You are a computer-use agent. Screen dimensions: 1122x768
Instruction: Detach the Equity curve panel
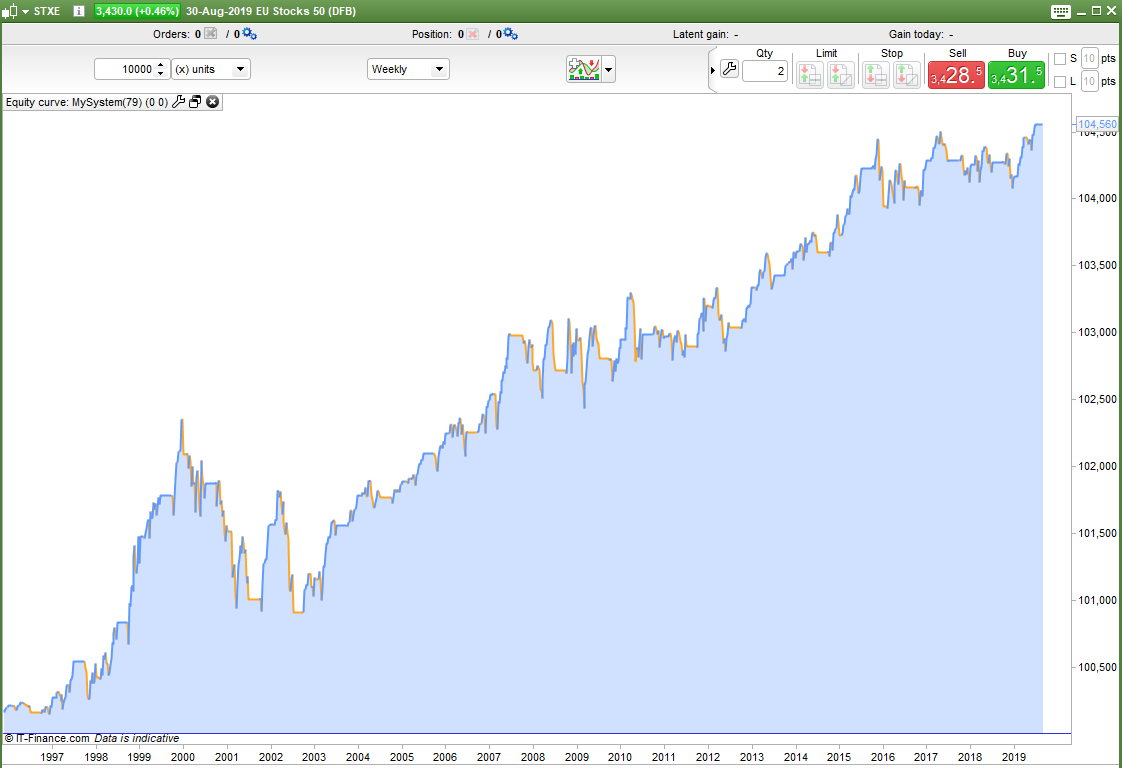pyautogui.click(x=195, y=102)
